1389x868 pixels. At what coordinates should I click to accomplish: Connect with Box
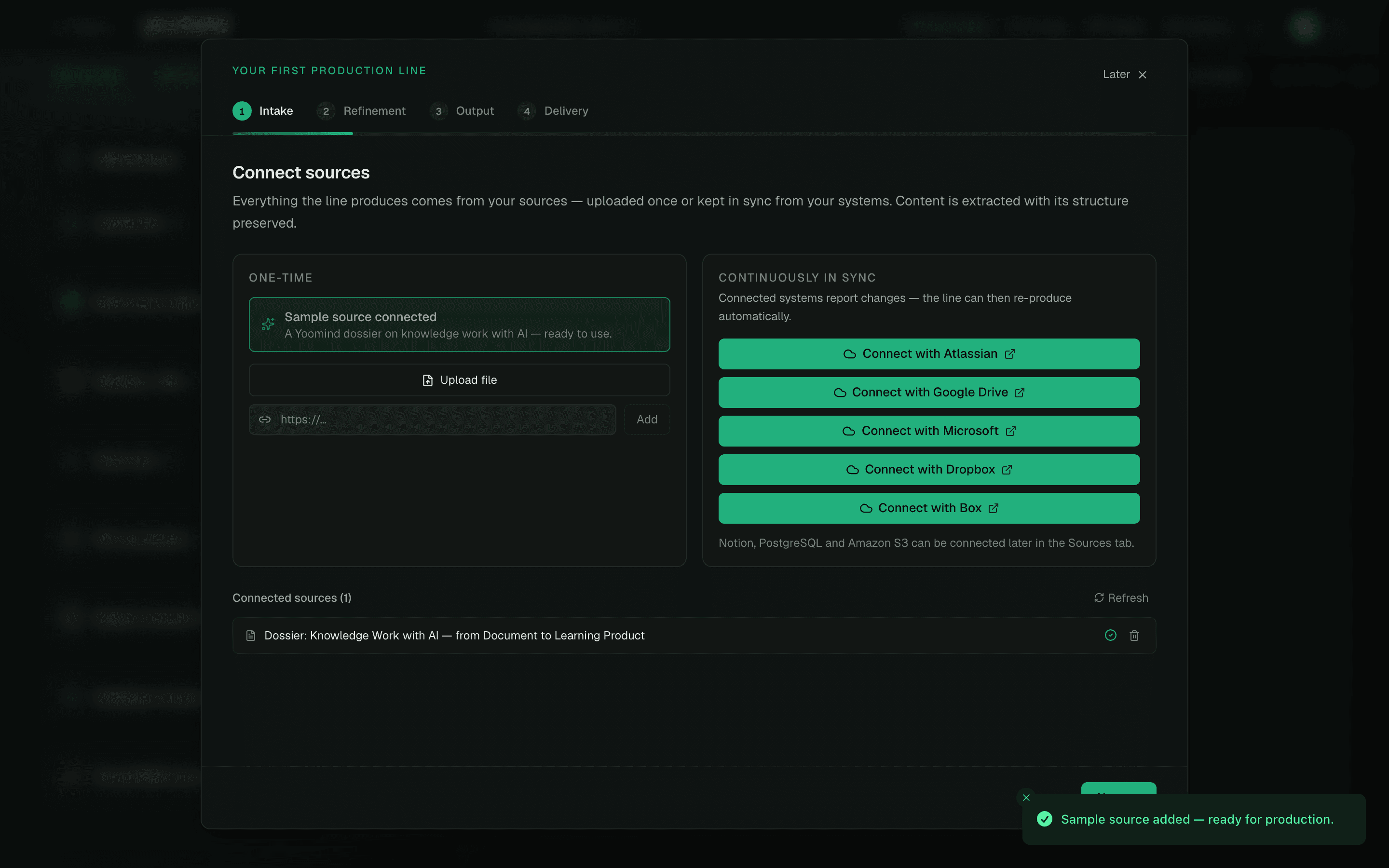pos(929,508)
